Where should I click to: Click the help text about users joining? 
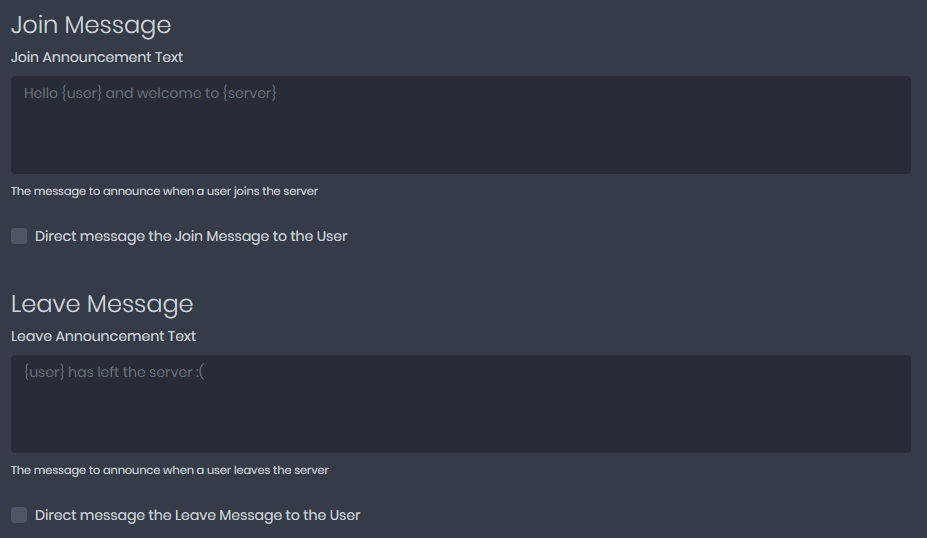point(164,191)
